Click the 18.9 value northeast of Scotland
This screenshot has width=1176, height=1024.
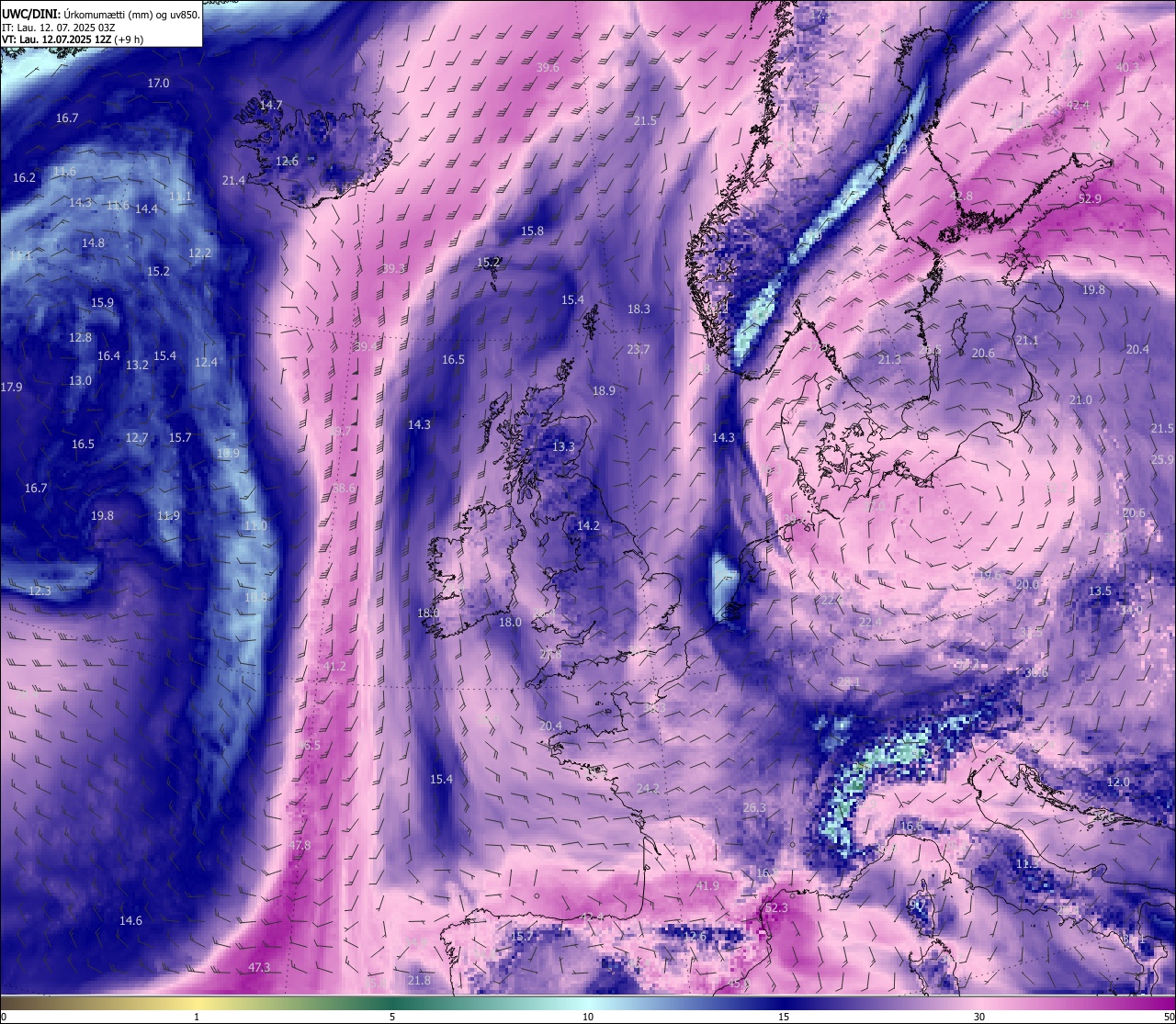pos(604,391)
